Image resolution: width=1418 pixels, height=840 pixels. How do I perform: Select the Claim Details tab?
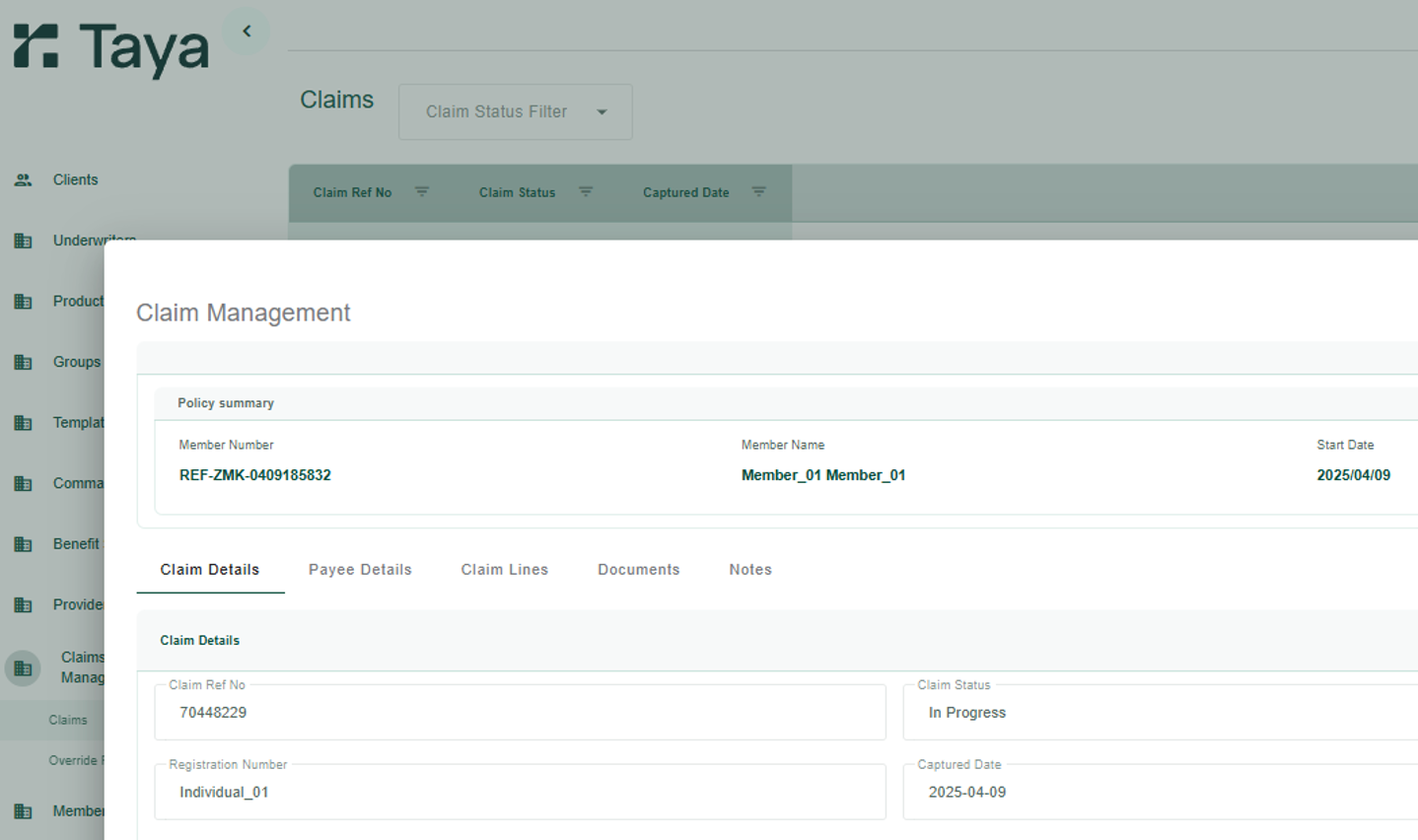click(x=210, y=570)
